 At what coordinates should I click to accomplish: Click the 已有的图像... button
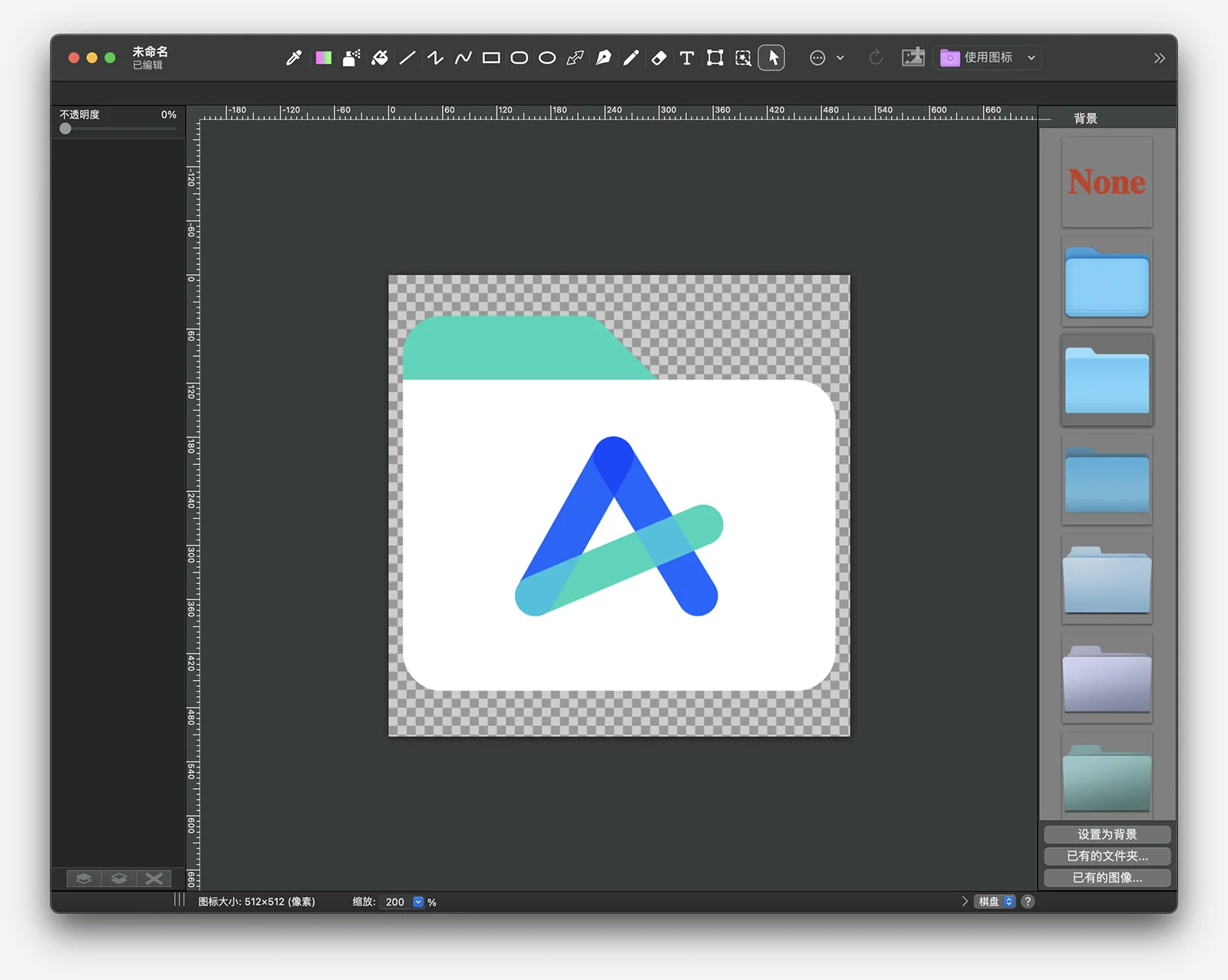coord(1107,877)
